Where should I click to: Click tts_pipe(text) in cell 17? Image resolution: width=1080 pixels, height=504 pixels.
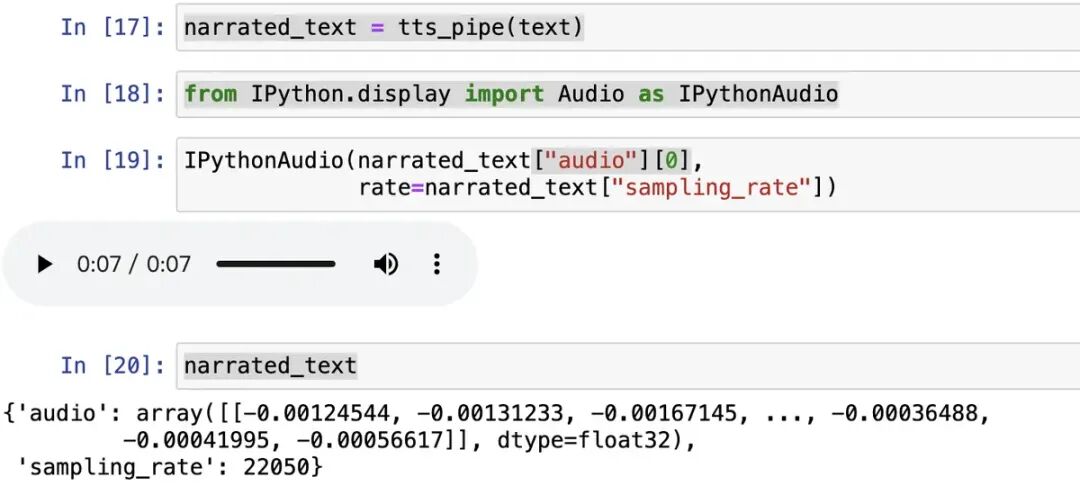tap(490, 28)
